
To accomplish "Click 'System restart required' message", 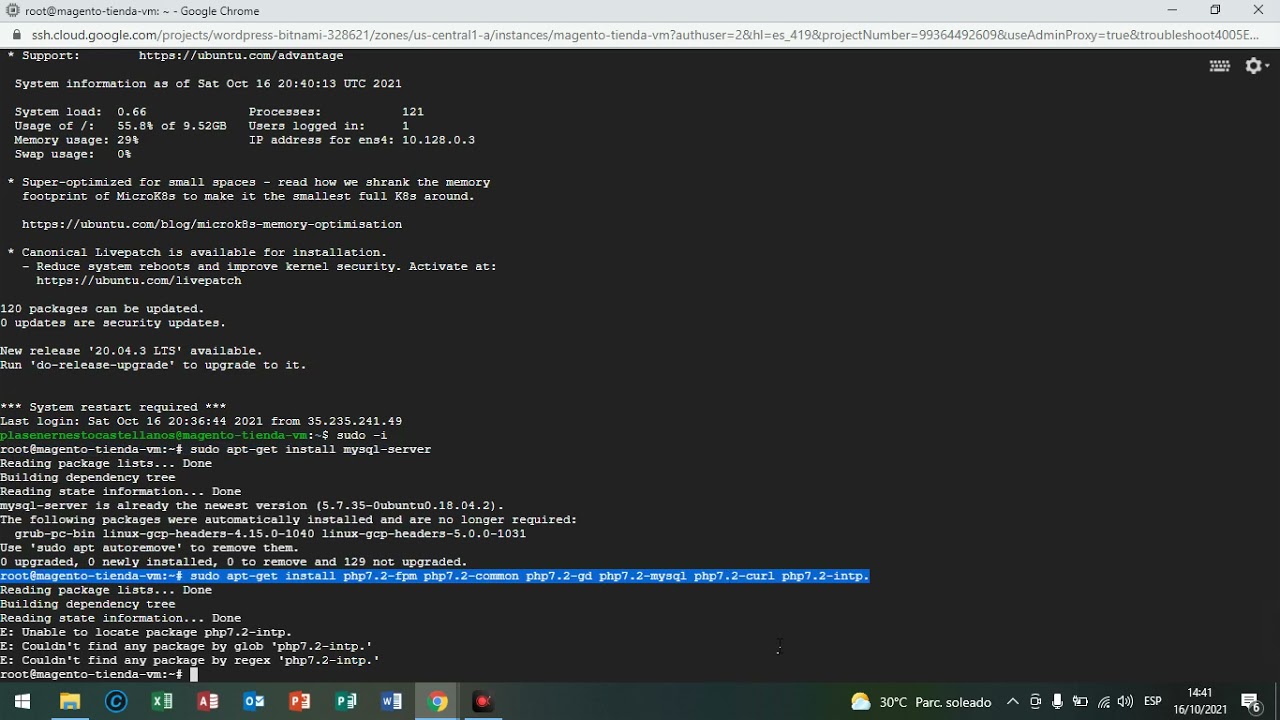I will pyautogui.click(x=113, y=407).
